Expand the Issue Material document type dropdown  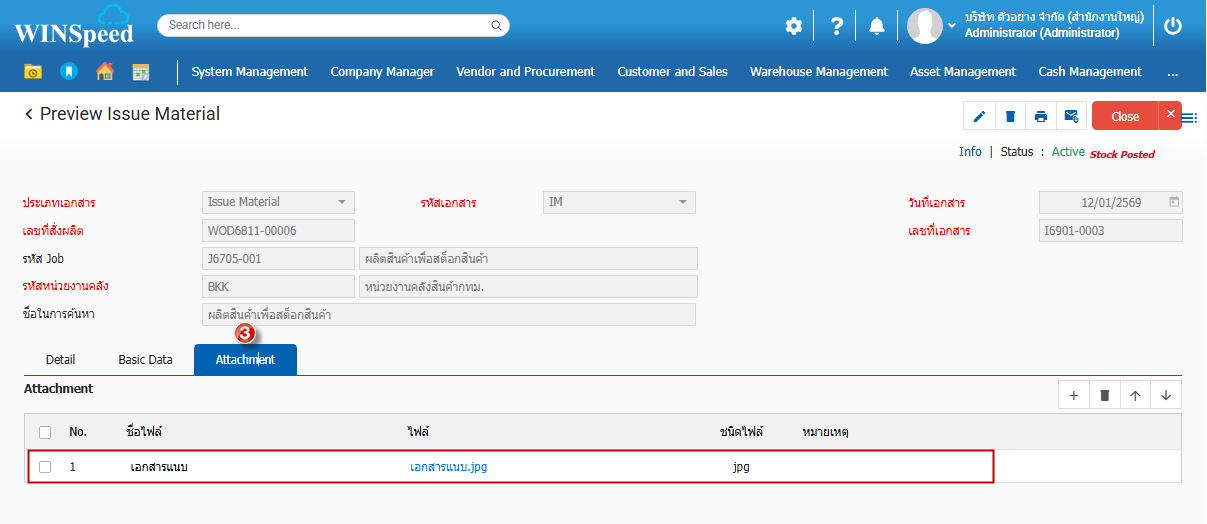(x=341, y=202)
